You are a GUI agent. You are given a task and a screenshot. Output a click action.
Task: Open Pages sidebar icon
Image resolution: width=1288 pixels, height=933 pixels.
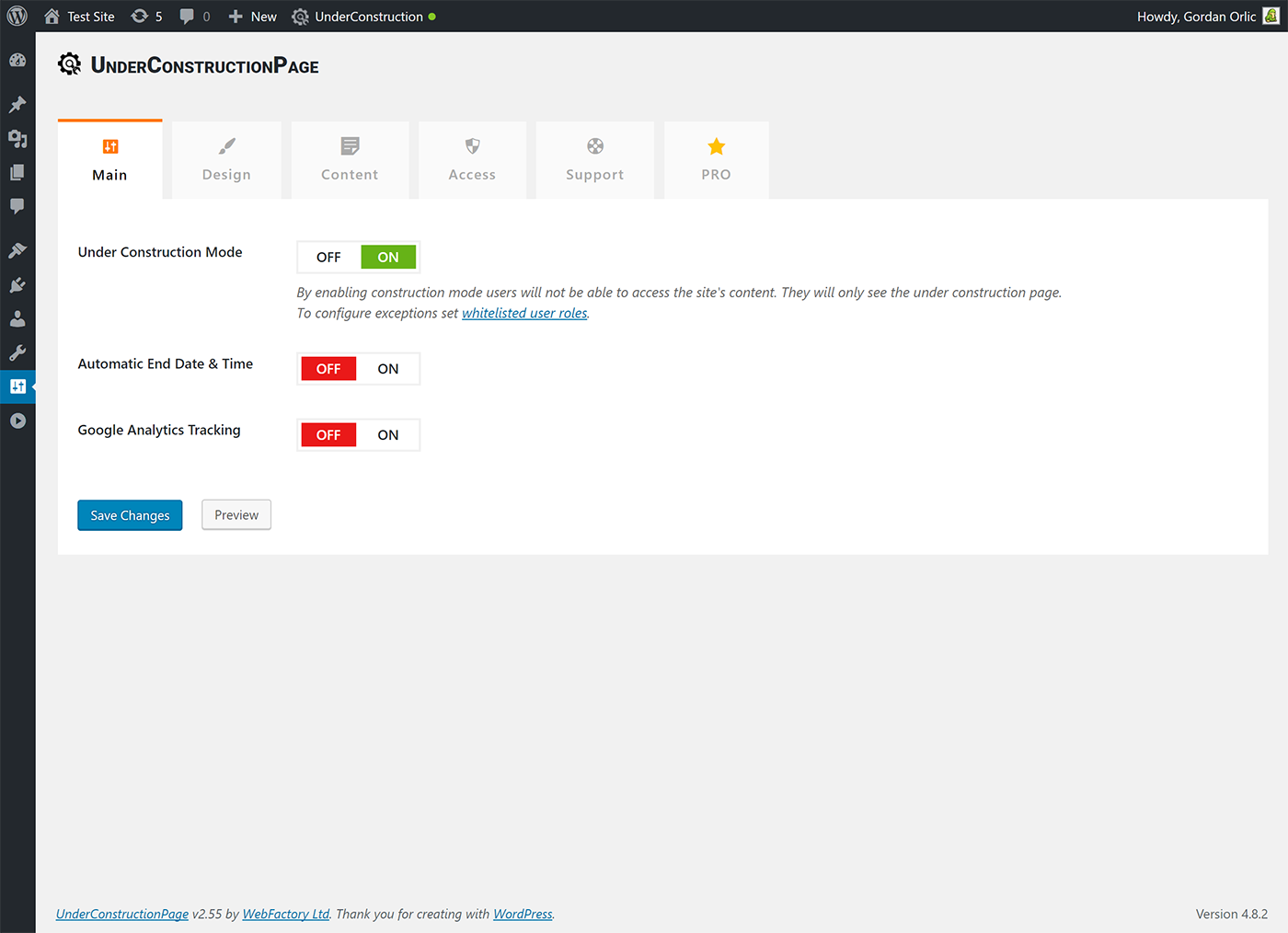click(17, 173)
